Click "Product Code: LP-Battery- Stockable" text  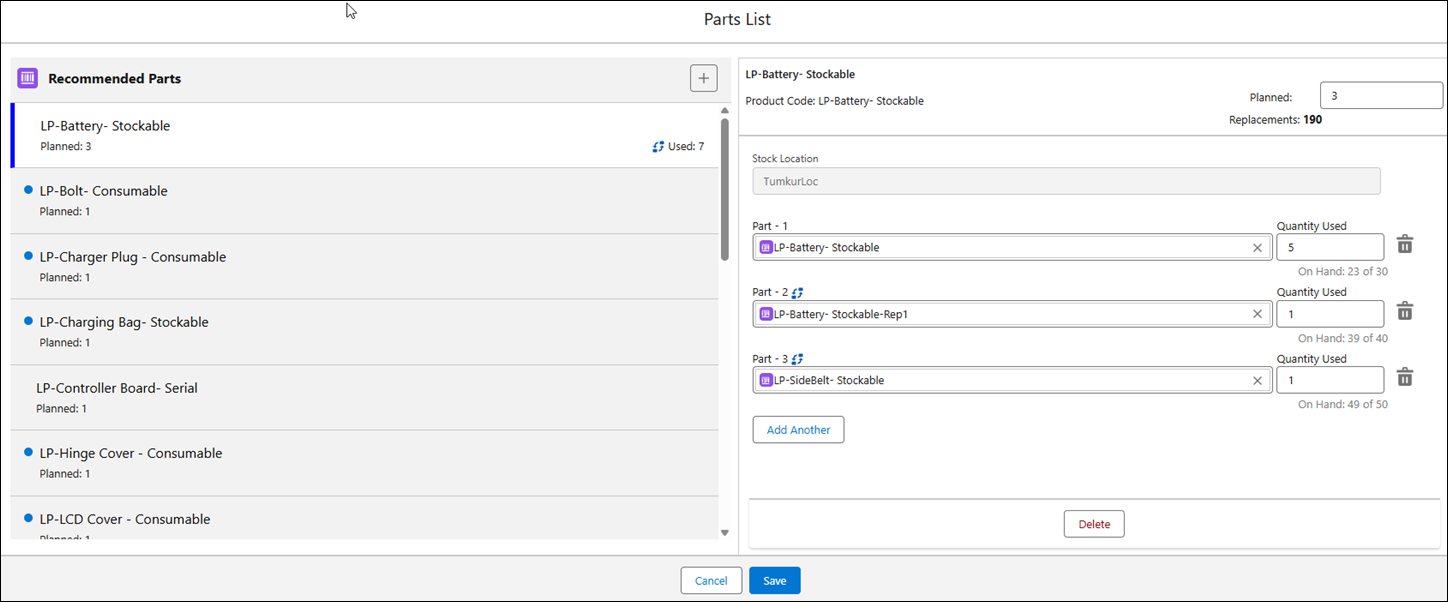click(835, 101)
